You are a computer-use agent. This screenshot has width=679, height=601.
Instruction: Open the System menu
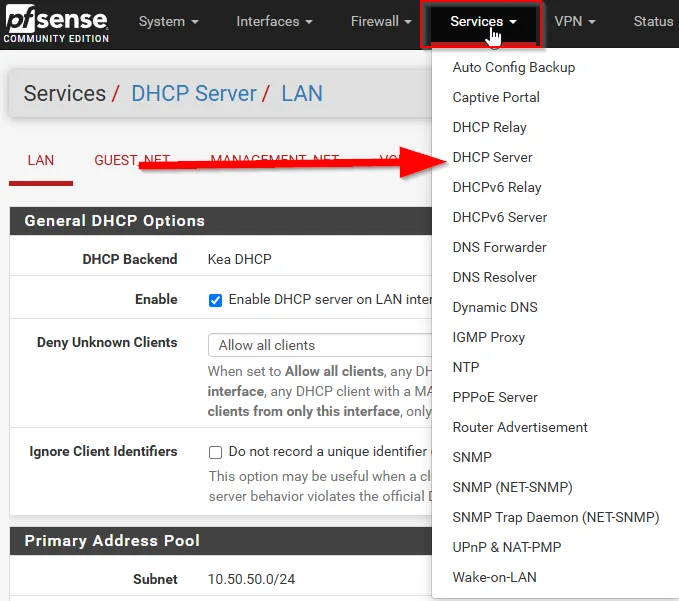click(168, 21)
